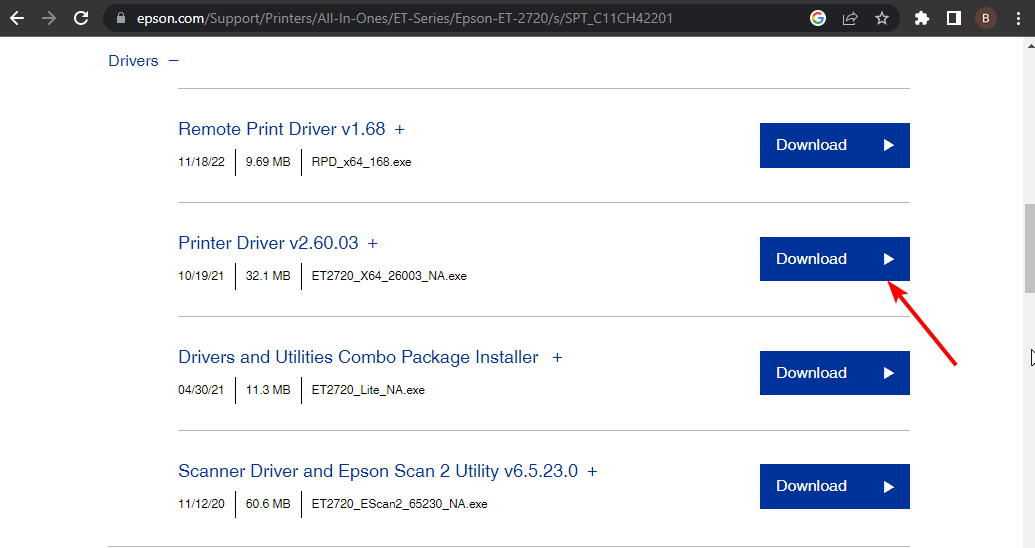Click the file name ET2720_EScan2_65230_NA.exe

click(x=399, y=504)
